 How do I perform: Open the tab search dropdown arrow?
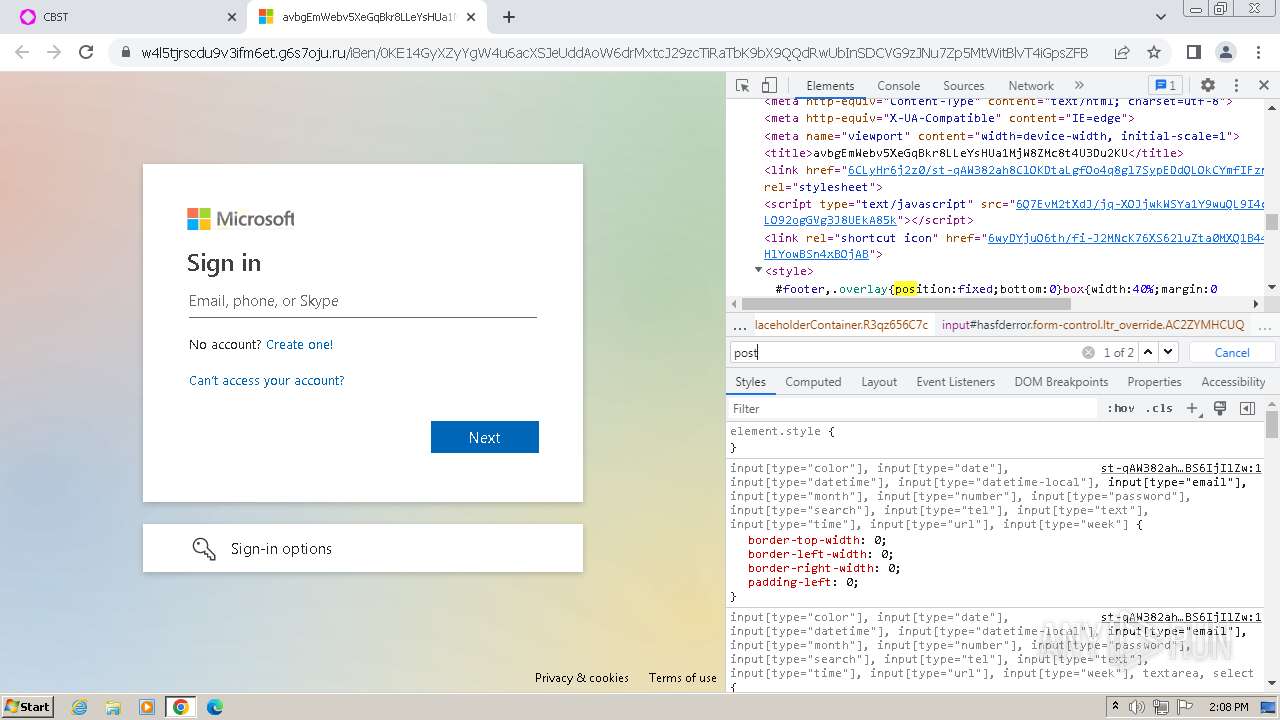1161,17
